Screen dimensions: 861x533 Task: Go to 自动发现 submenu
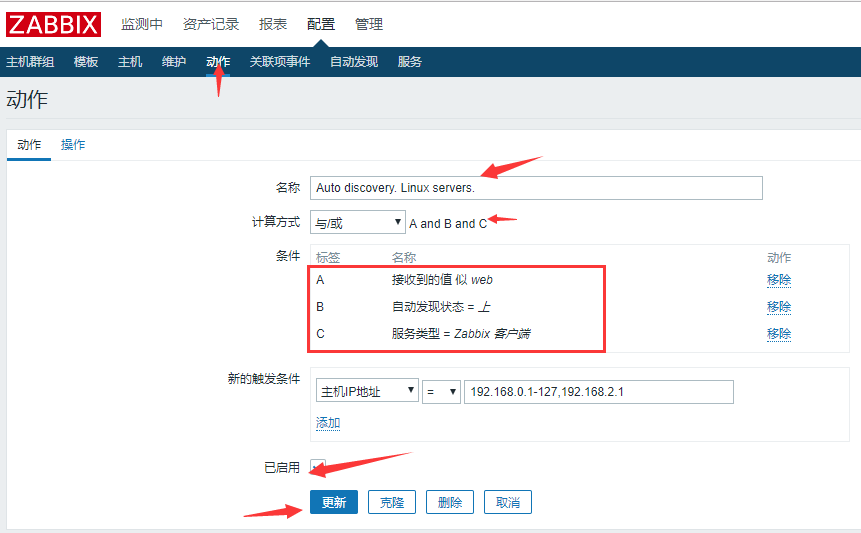(354, 62)
